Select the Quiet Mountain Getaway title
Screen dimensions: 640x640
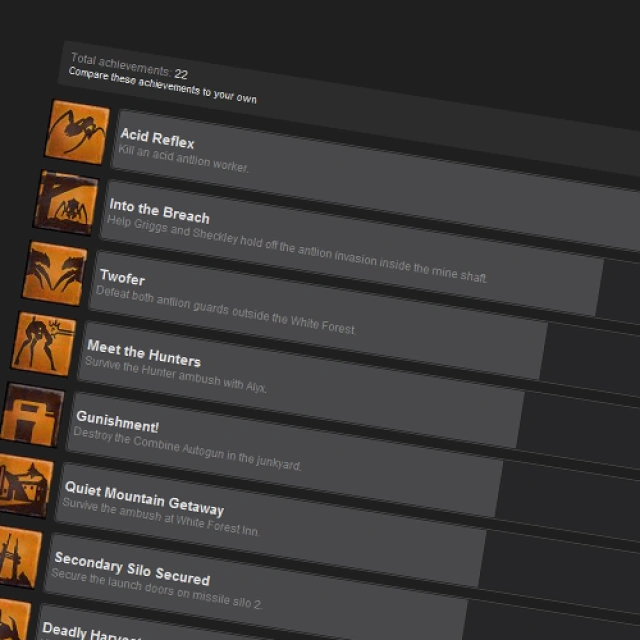coord(144,498)
